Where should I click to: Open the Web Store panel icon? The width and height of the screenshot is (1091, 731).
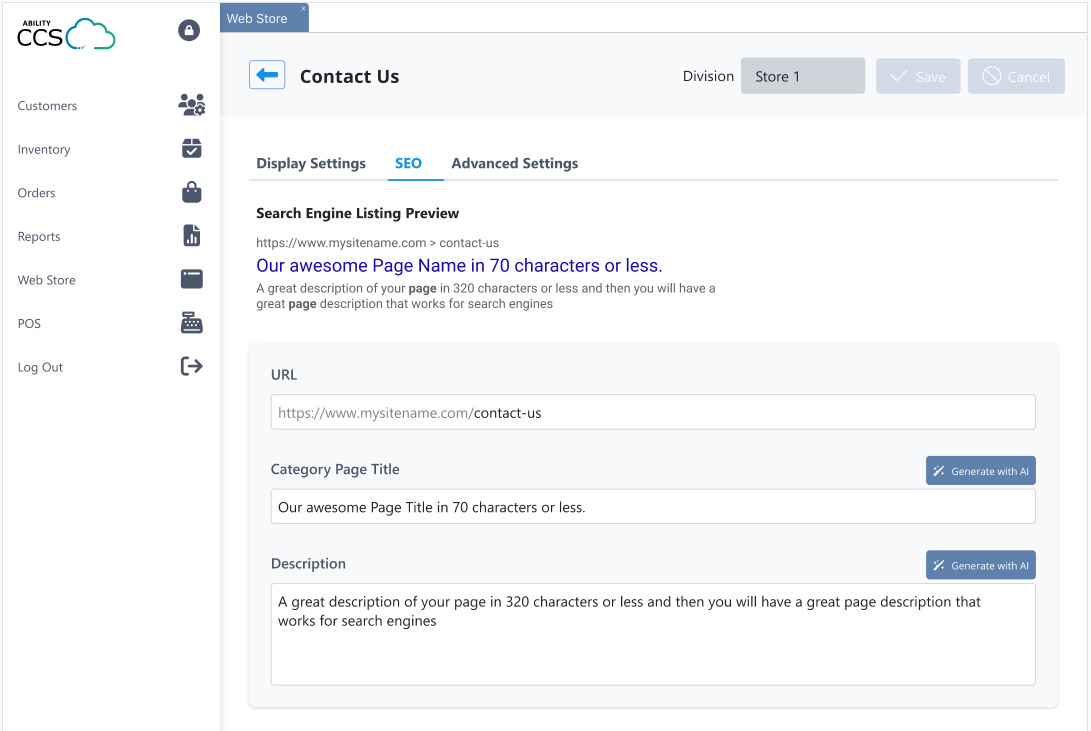tap(190, 279)
